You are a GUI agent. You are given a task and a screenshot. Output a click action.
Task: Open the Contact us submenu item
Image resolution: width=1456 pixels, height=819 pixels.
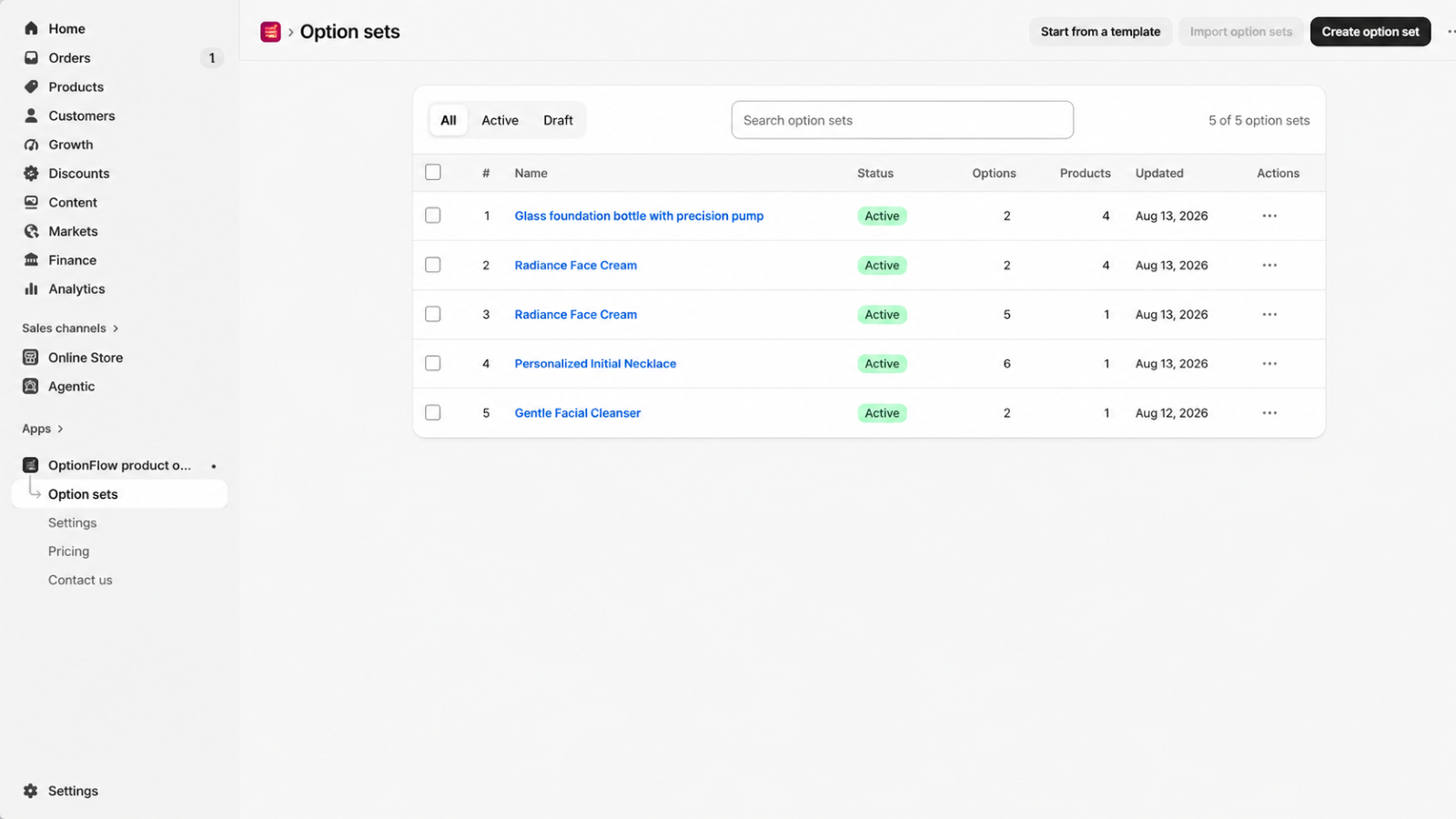(x=80, y=581)
